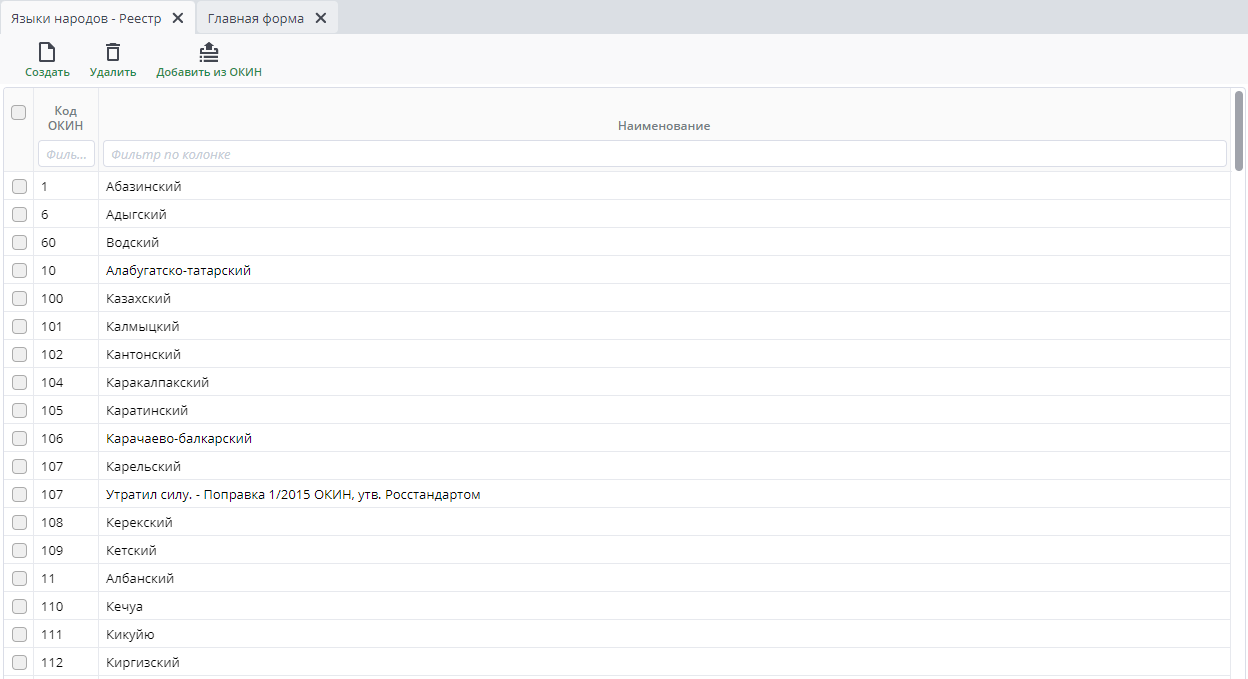Image resolution: width=1248 pixels, height=679 pixels.
Task: Select the Абазинский name cell
Action: coord(664,186)
